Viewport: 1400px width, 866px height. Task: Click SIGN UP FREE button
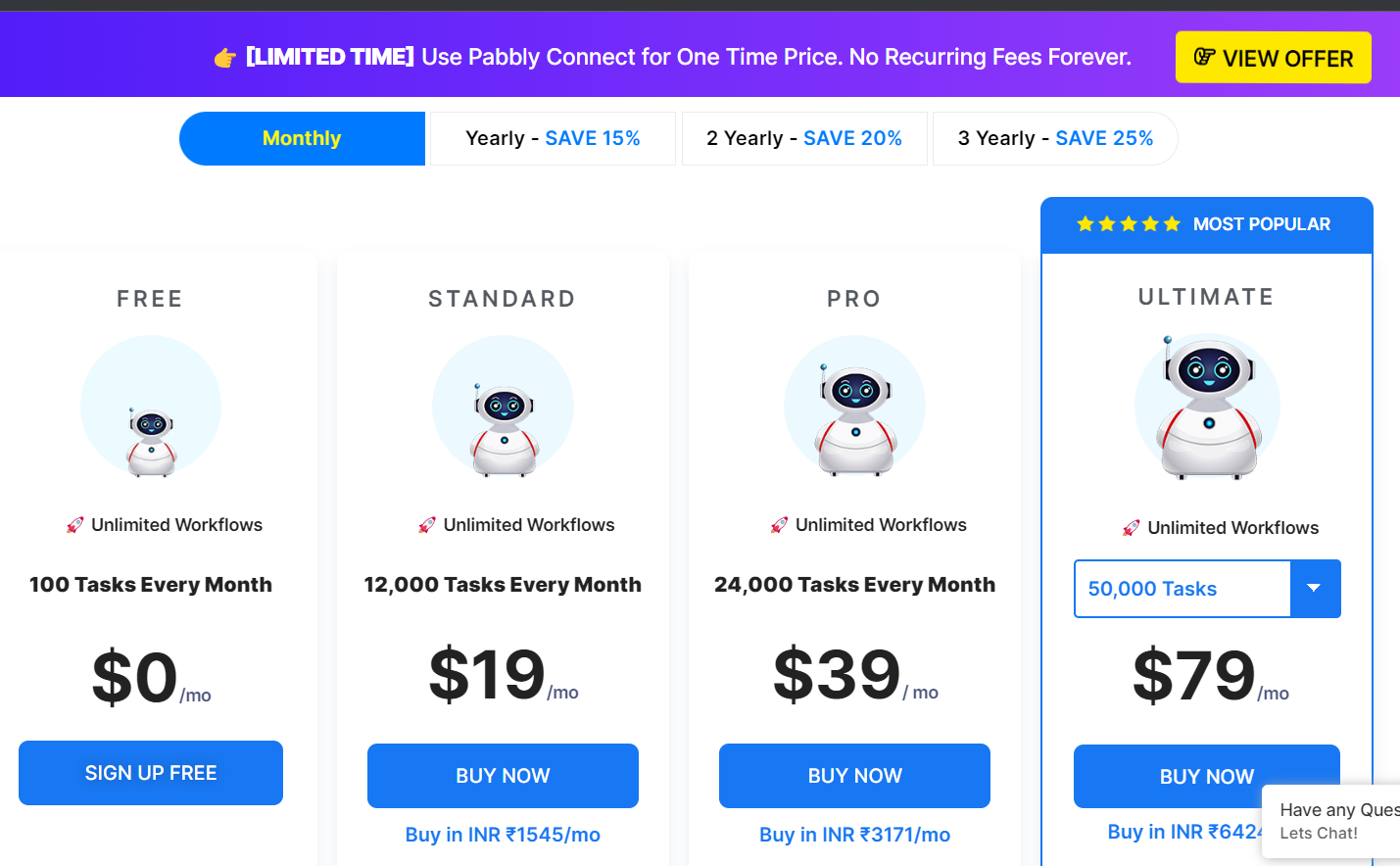click(151, 773)
